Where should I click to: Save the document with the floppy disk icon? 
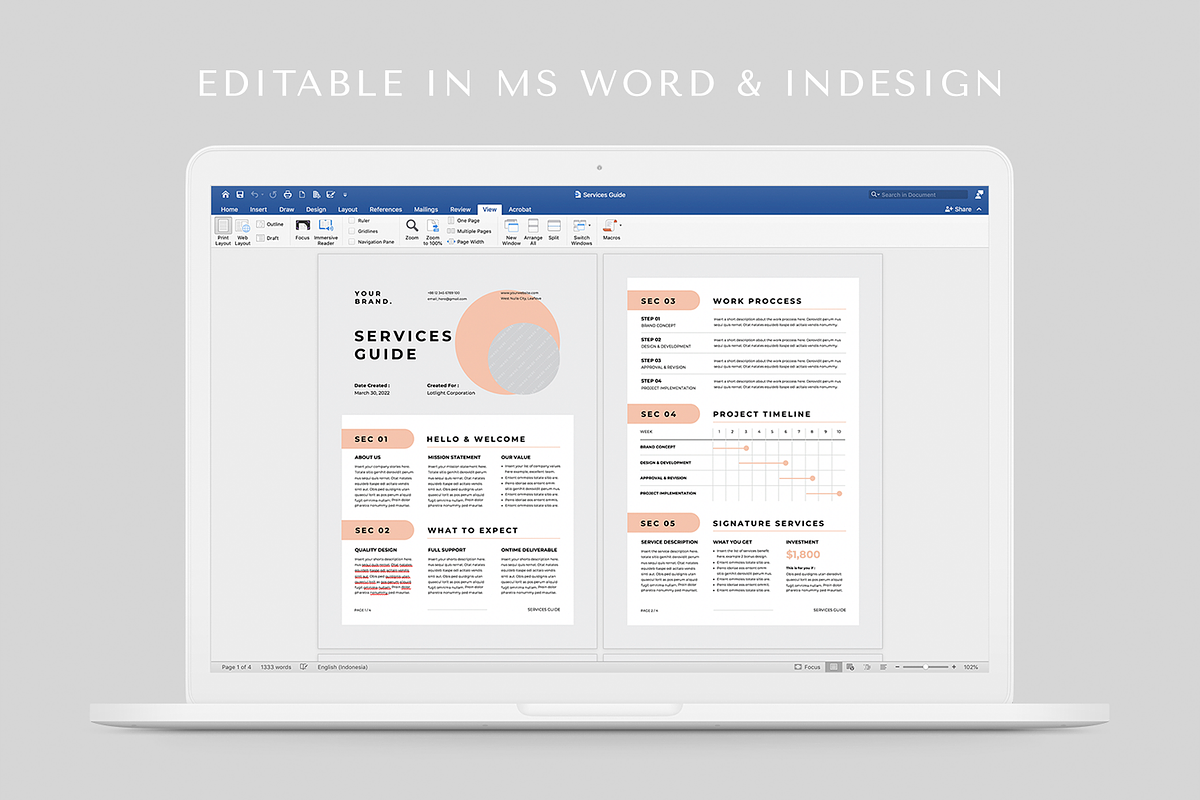pyautogui.click(x=240, y=194)
